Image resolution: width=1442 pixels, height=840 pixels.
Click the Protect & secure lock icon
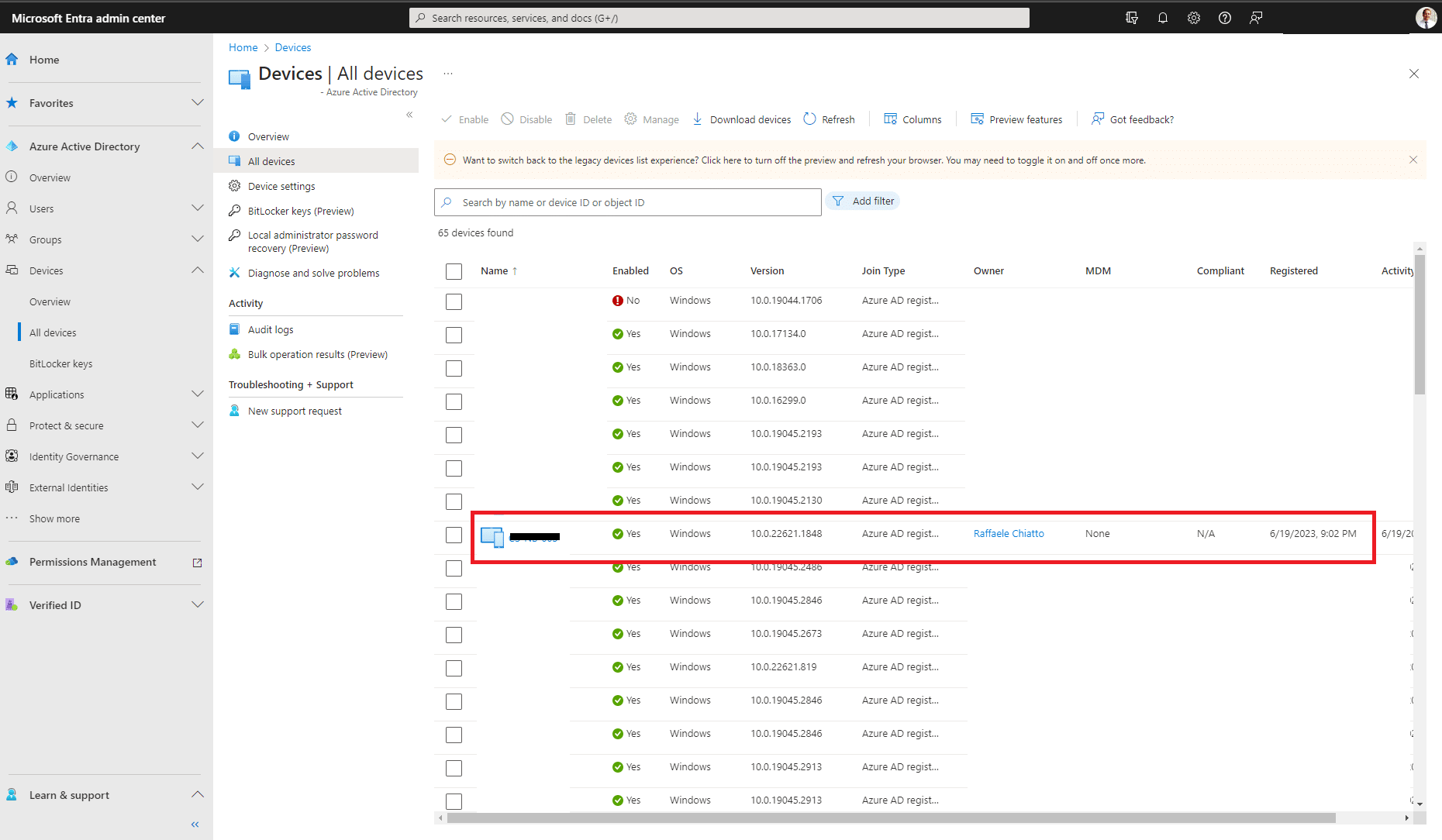12,425
